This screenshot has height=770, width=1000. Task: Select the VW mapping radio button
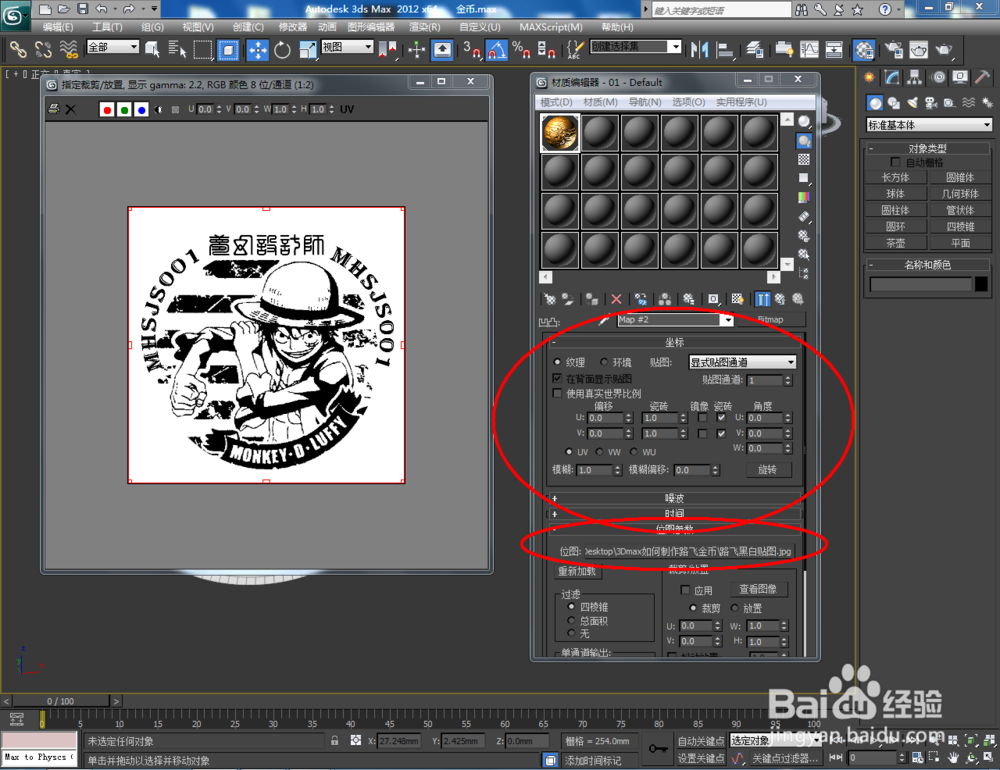pos(599,451)
